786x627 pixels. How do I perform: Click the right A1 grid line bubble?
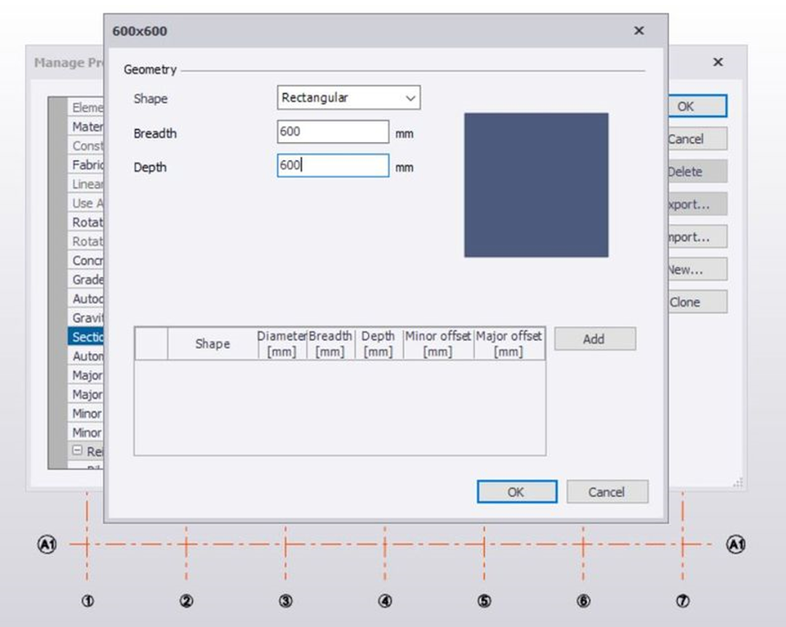point(736,544)
